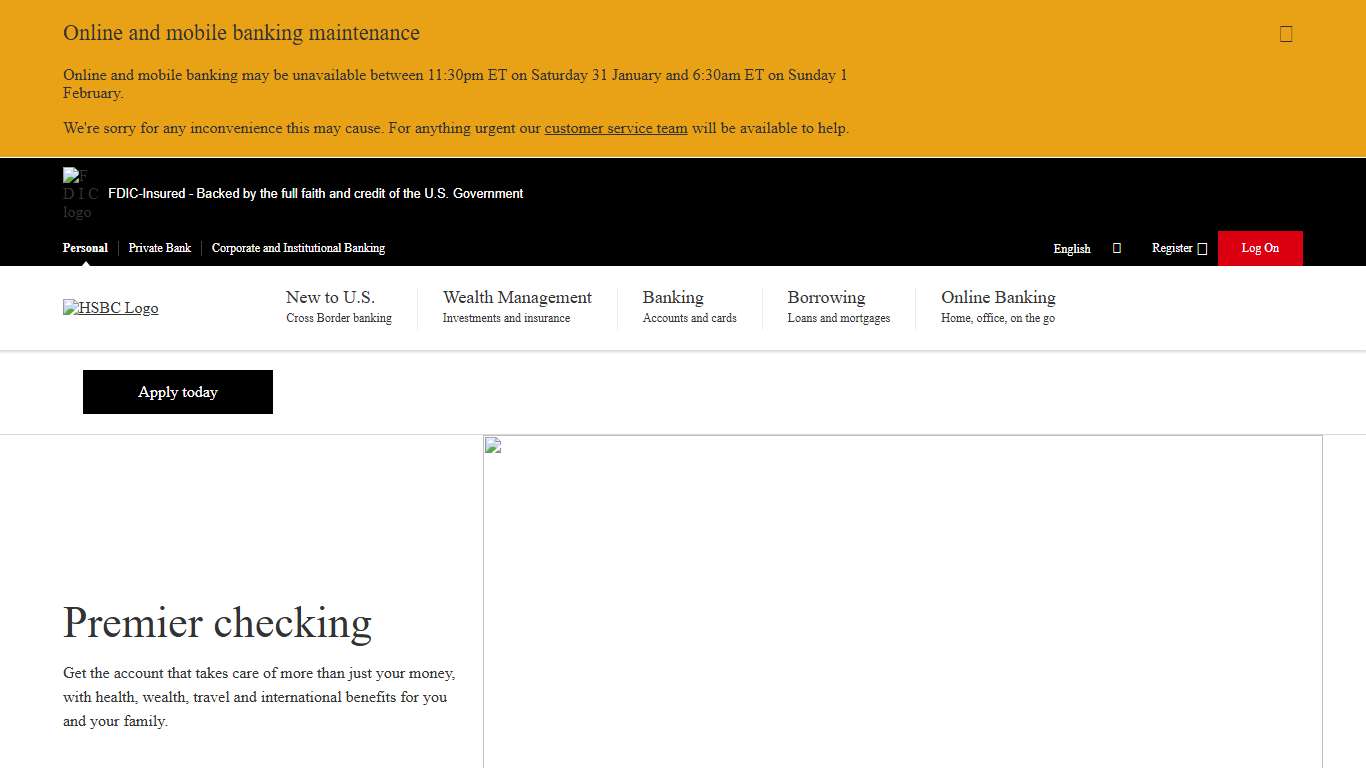Select Corporate and Institutional Banking
This screenshot has height=768, width=1366.
click(298, 248)
